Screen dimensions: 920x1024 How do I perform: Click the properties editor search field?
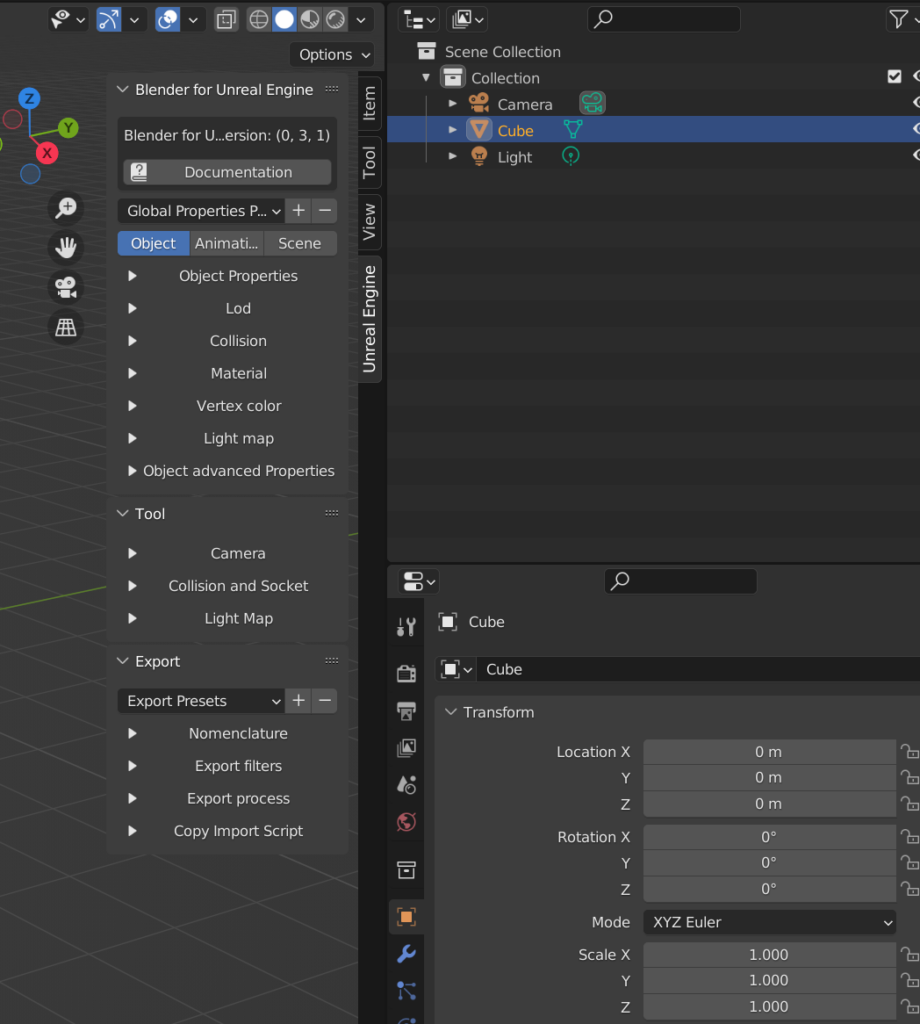[x=681, y=581]
